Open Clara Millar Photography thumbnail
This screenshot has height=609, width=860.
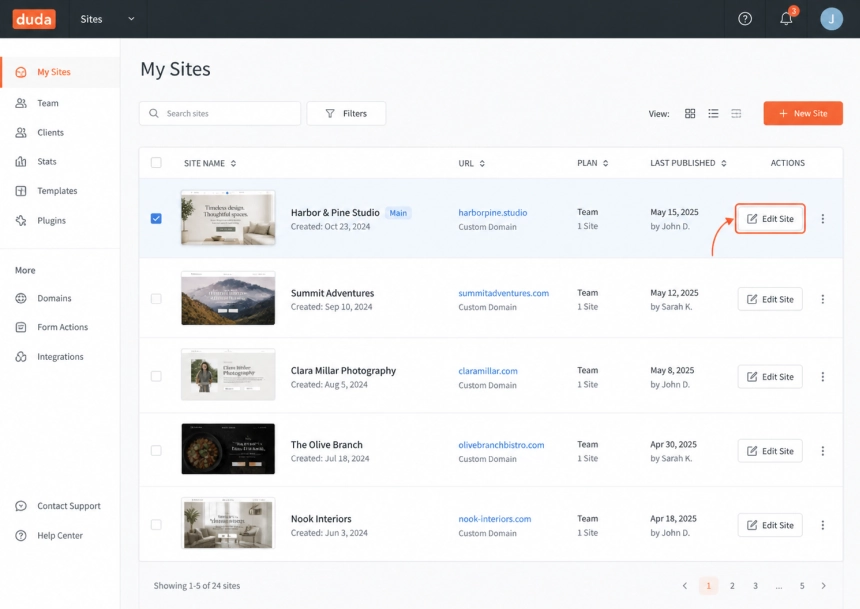point(228,374)
